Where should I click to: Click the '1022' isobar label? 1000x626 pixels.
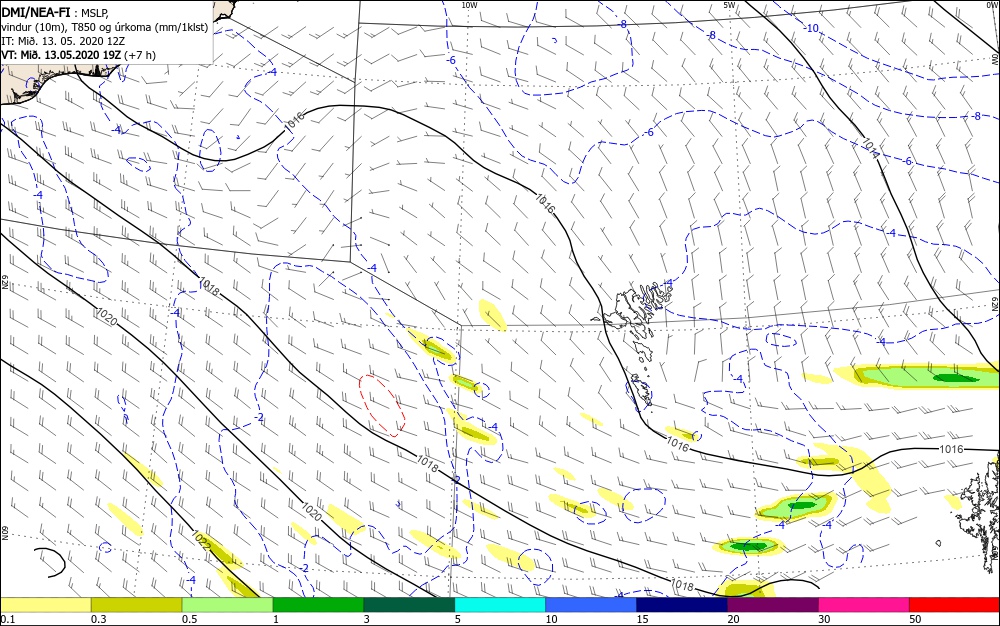pyautogui.click(x=201, y=542)
